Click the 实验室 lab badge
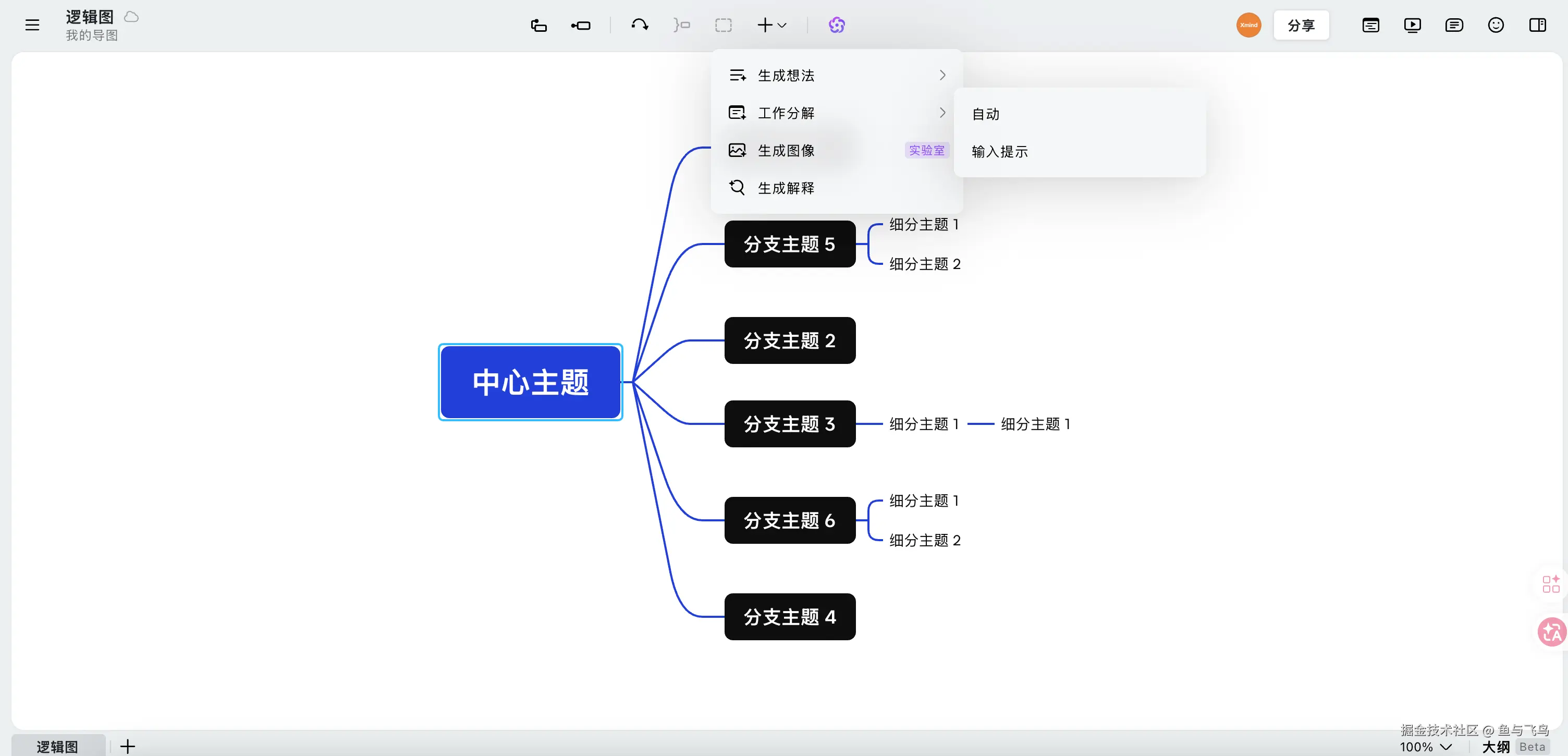 tap(926, 150)
